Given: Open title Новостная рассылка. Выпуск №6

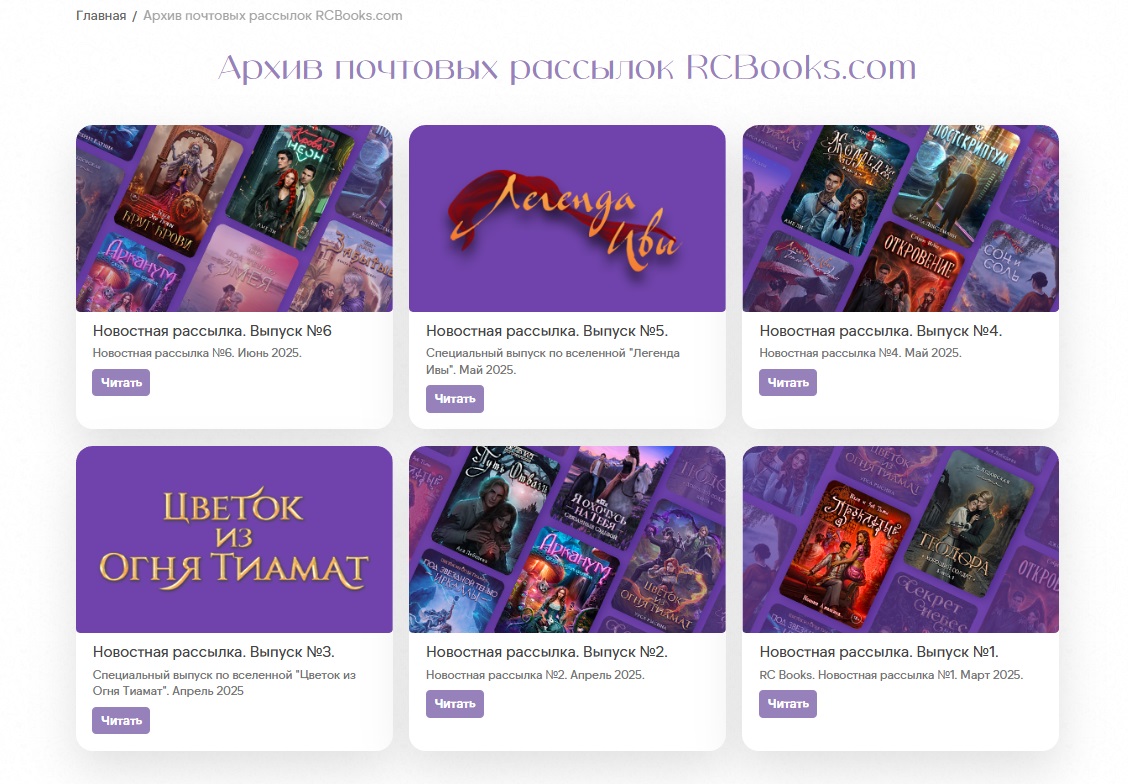Looking at the screenshot, I should (x=212, y=331).
